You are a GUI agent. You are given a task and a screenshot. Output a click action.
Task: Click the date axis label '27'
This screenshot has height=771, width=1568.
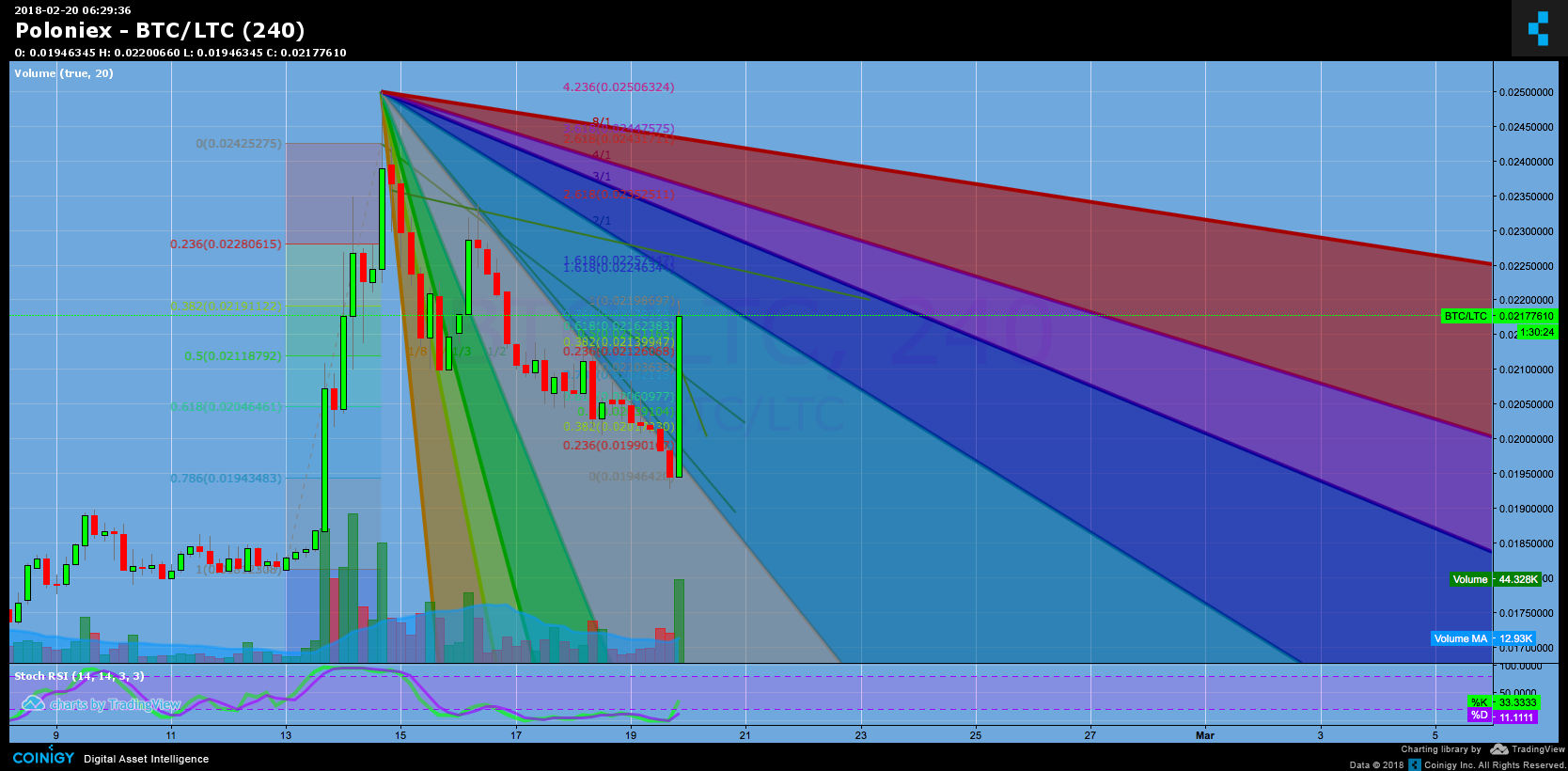(x=1090, y=735)
